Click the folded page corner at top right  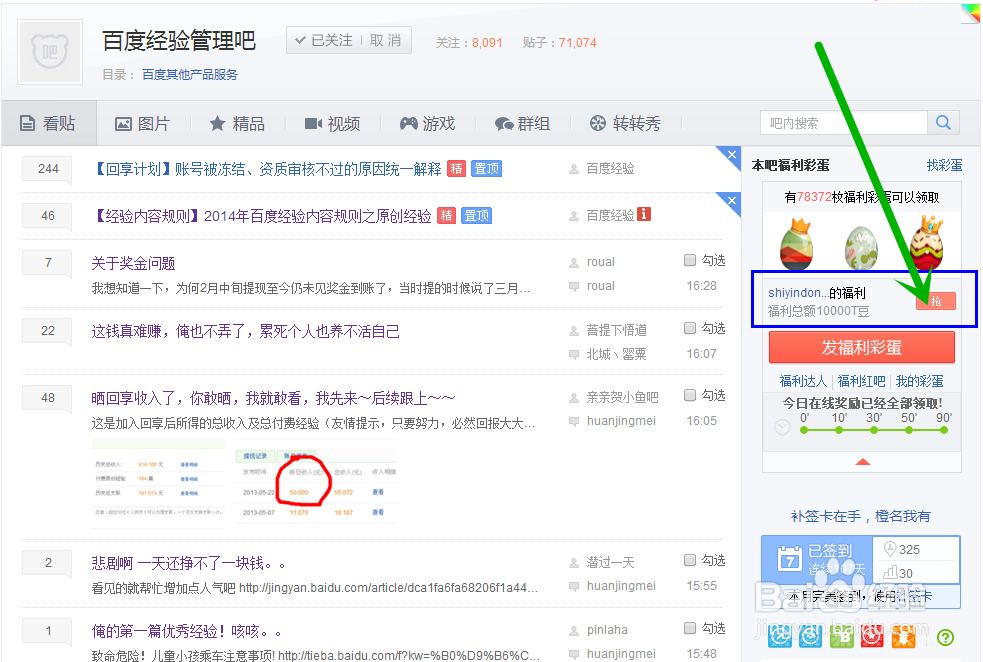click(970, 13)
